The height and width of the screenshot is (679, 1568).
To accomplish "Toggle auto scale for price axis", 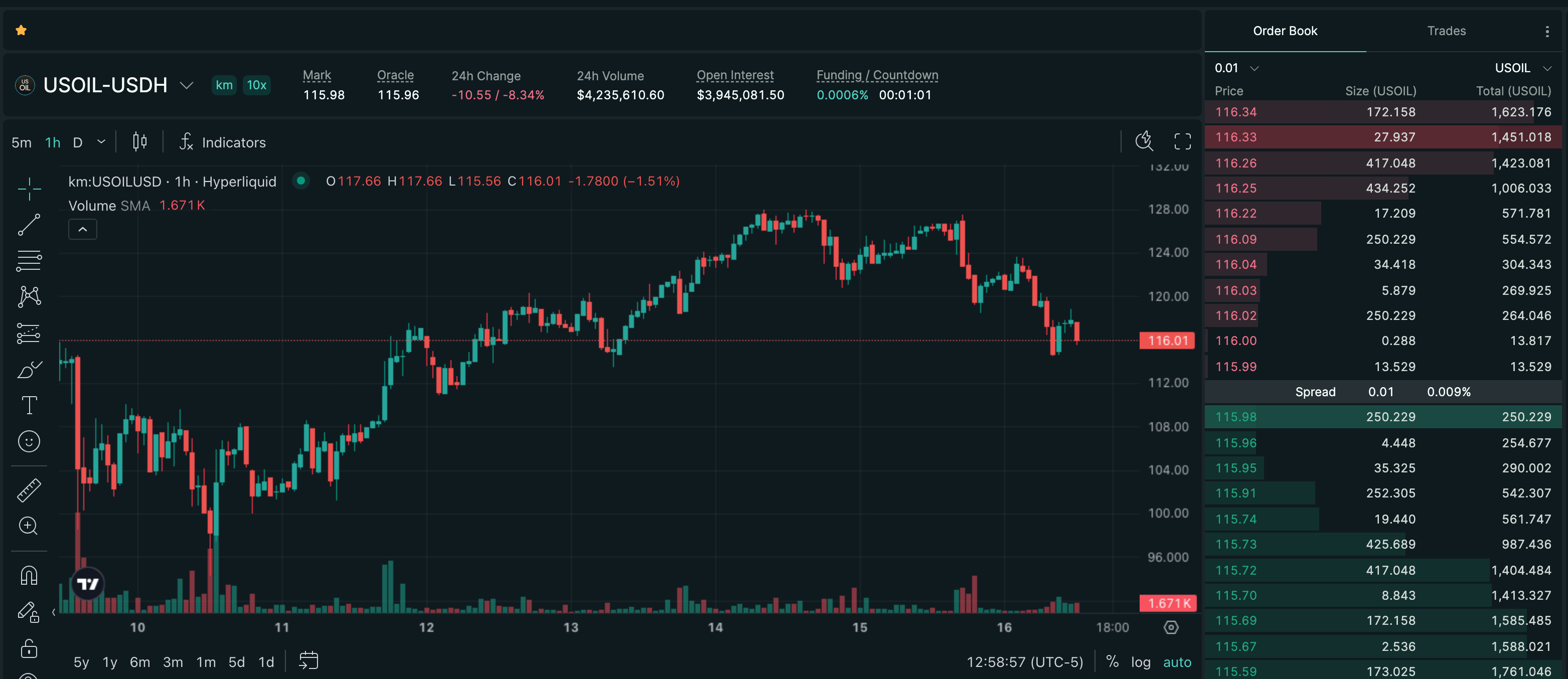I will (x=1177, y=662).
